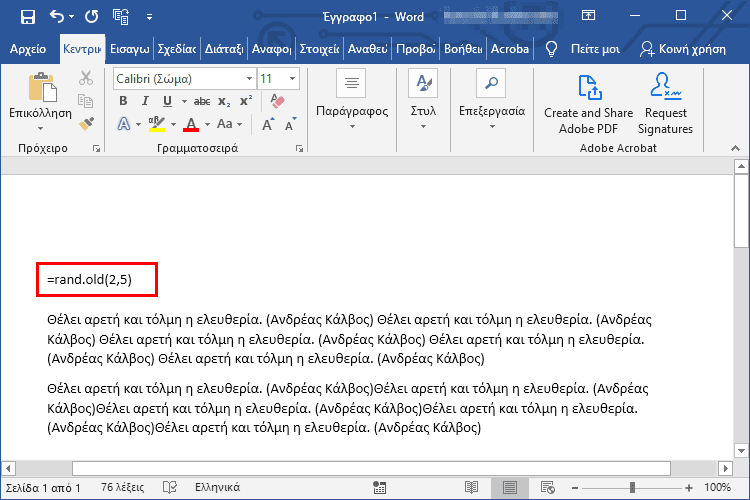Increase font size with the large A icon
Image resolution: width=750 pixels, height=500 pixels.
[x=268, y=124]
